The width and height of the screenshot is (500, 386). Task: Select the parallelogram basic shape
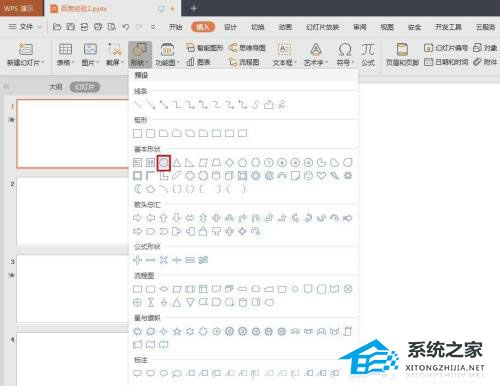[203, 163]
